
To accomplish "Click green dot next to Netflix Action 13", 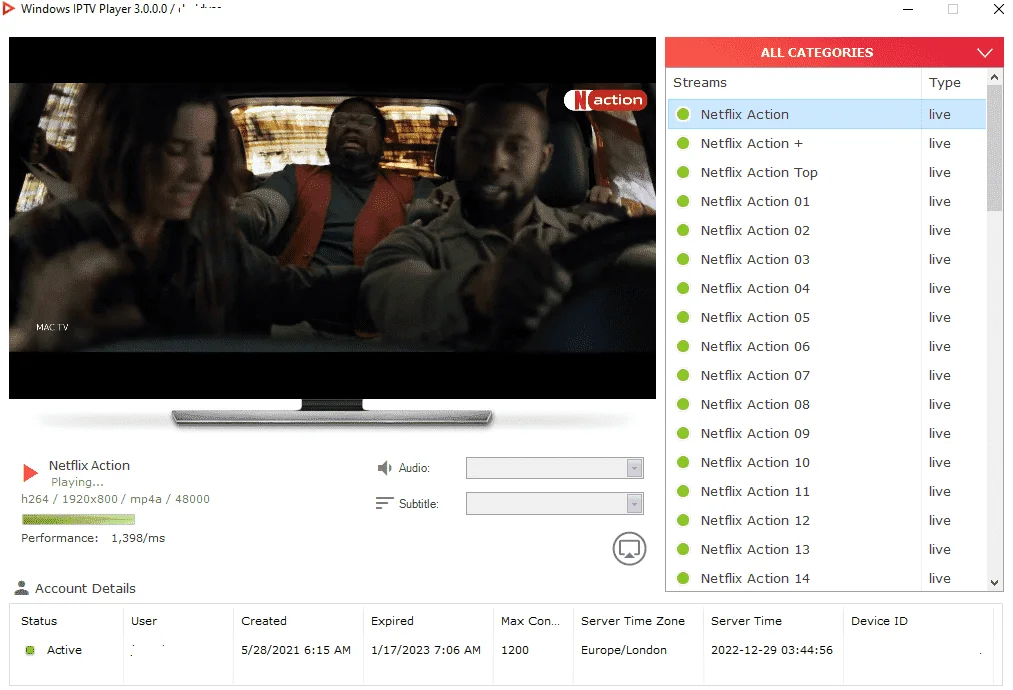I will (683, 549).
